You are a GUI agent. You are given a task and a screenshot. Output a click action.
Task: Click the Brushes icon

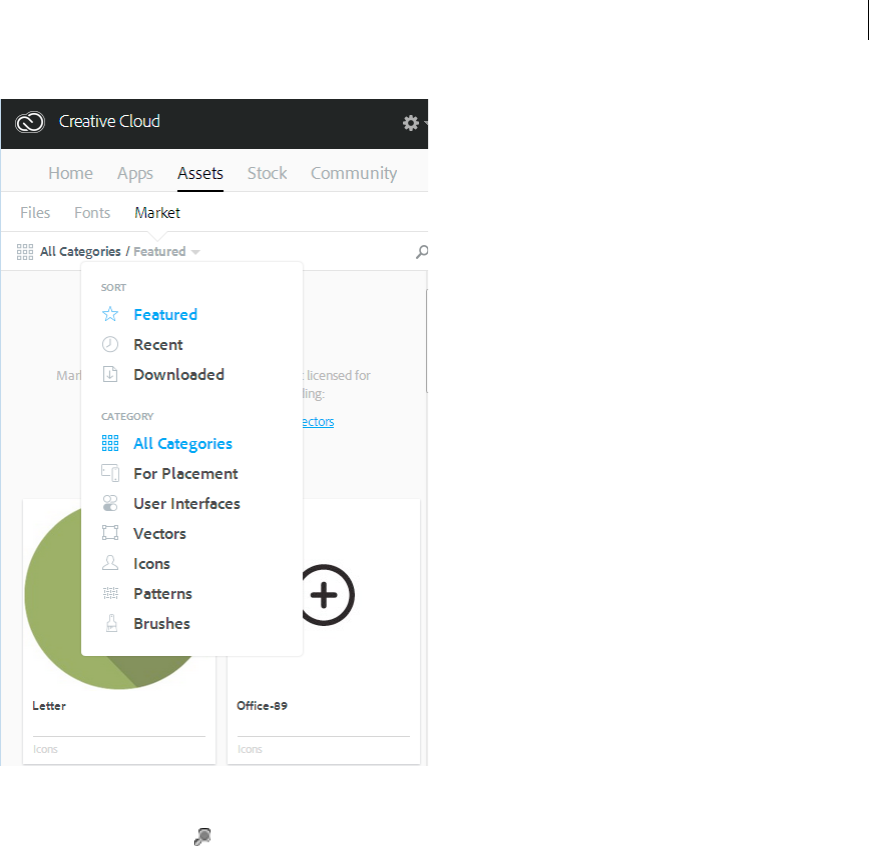click(x=111, y=623)
